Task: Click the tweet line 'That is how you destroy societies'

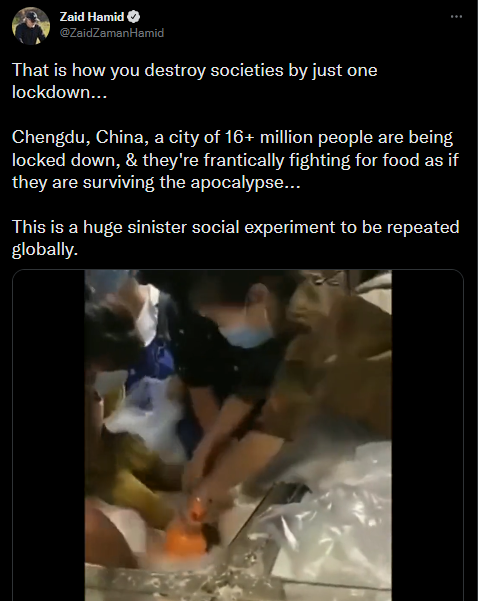Action: (149, 70)
